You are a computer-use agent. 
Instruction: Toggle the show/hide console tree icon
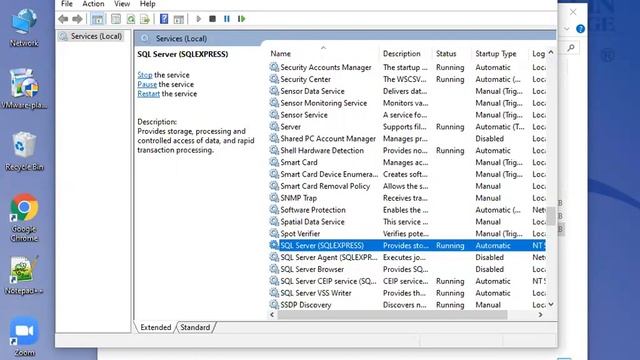click(98, 19)
